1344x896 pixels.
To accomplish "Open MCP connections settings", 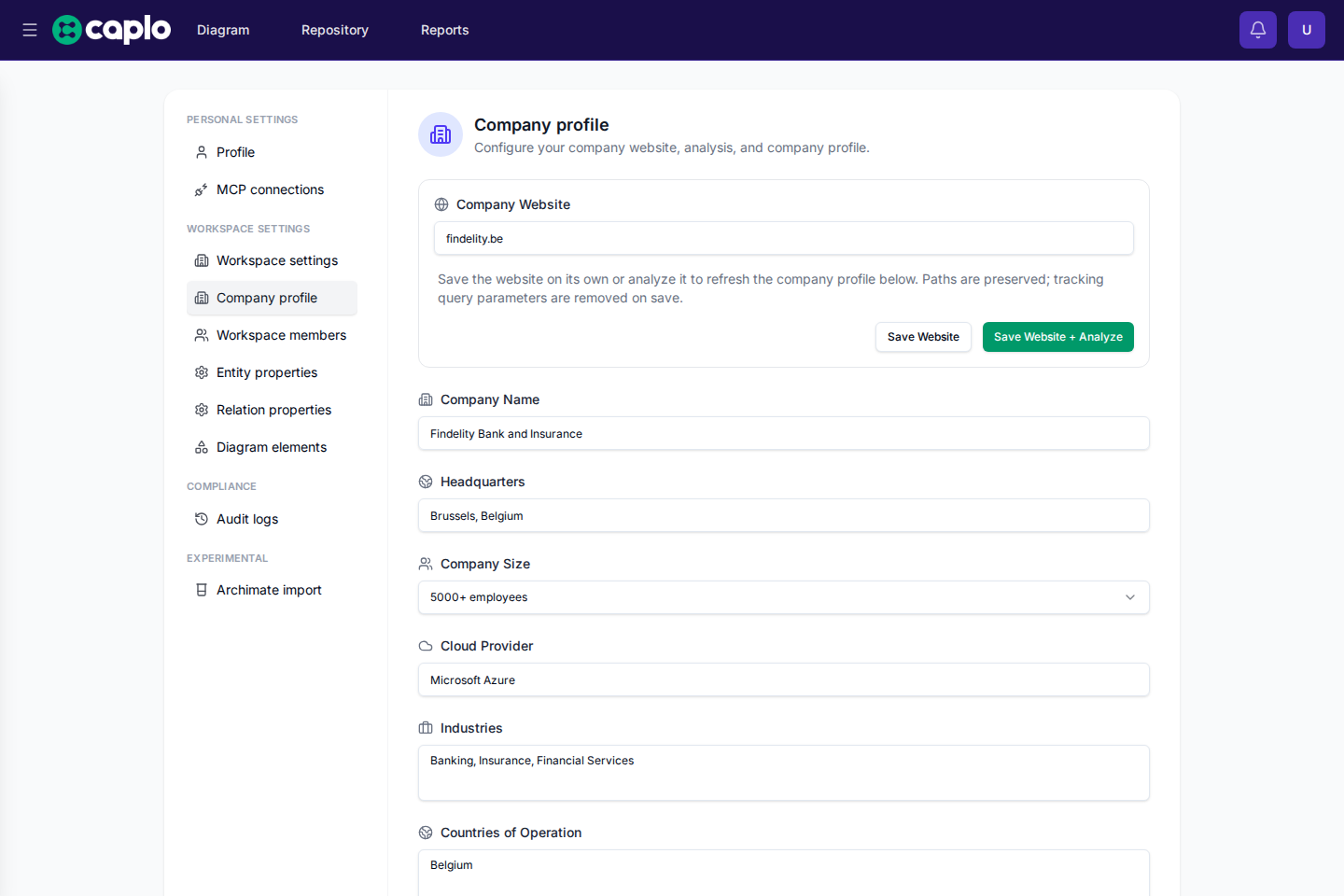I will pyautogui.click(x=272, y=189).
